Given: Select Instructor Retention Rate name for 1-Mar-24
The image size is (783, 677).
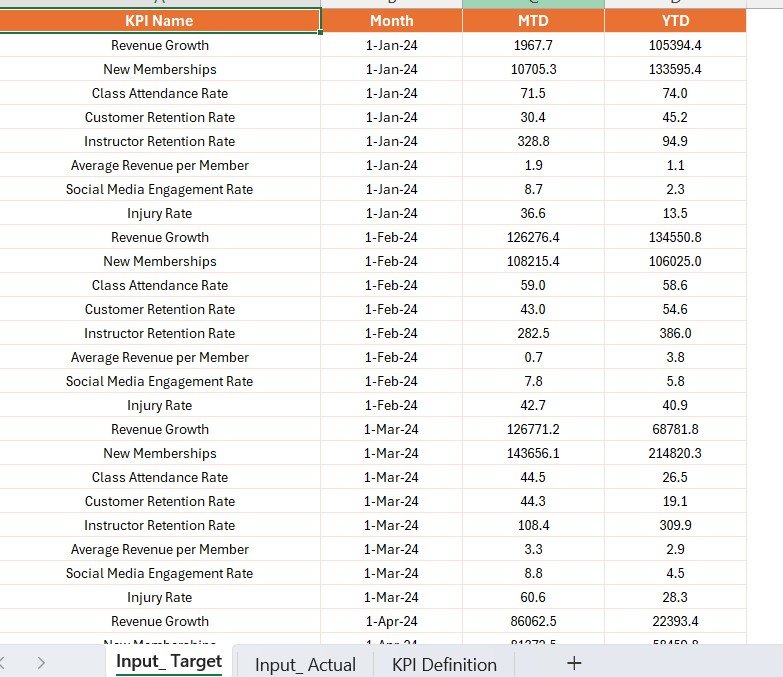Looking at the screenshot, I should point(159,524).
